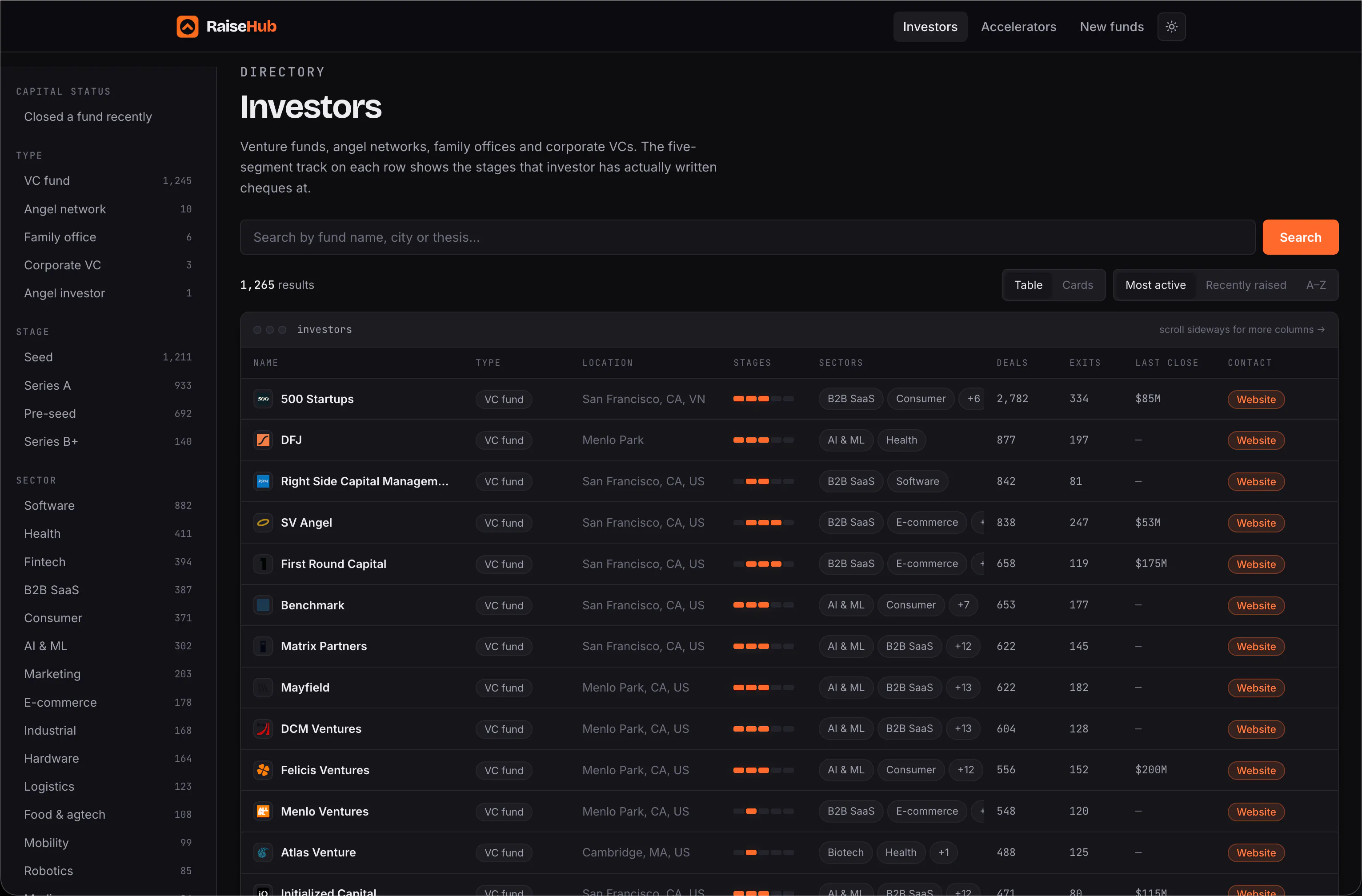Screen dimensions: 1362x896
Task: Filter stage by Seed
Action: (108, 357)
